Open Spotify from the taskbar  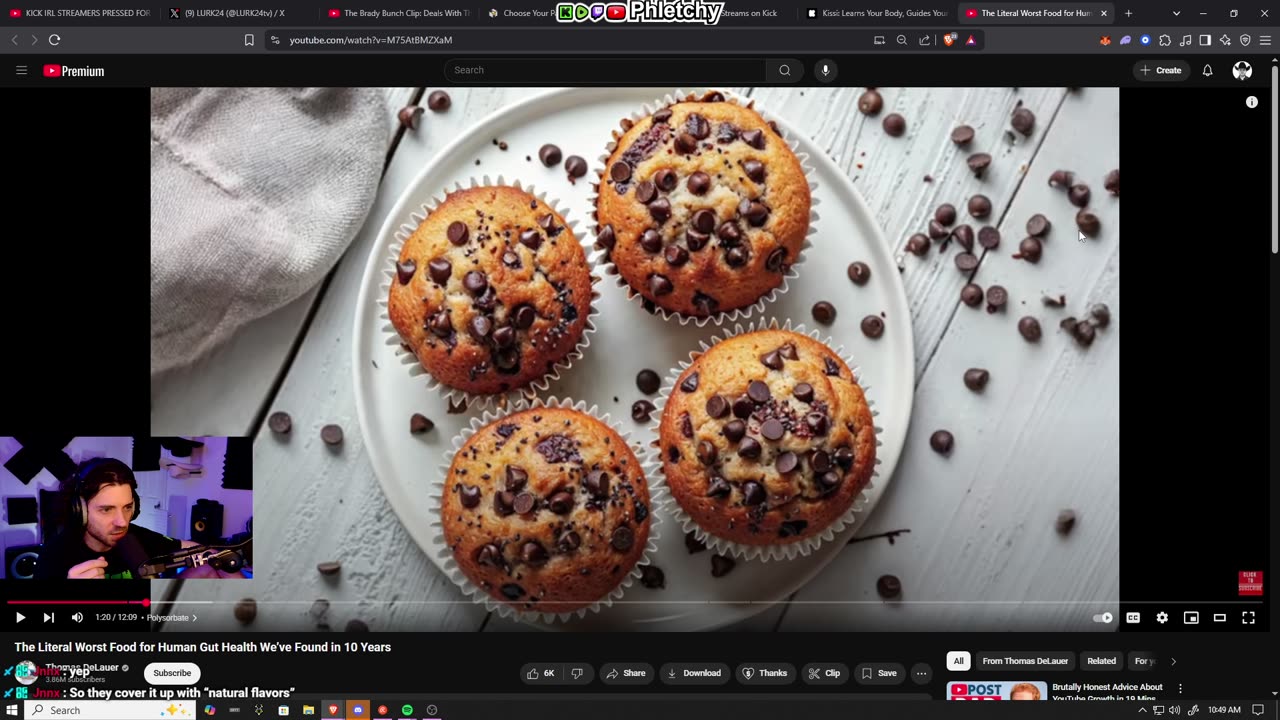coord(407,710)
